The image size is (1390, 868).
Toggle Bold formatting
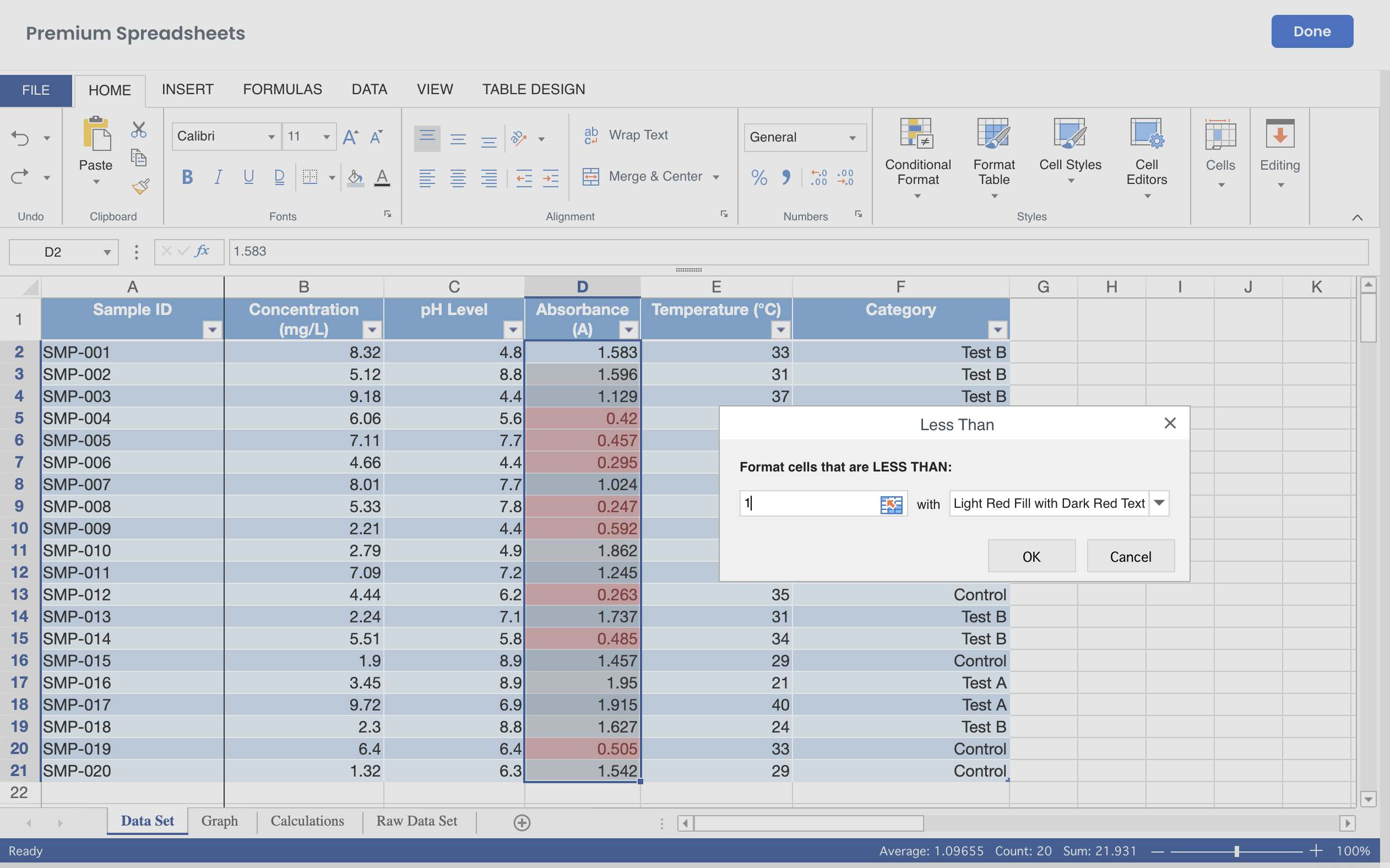tap(187, 177)
